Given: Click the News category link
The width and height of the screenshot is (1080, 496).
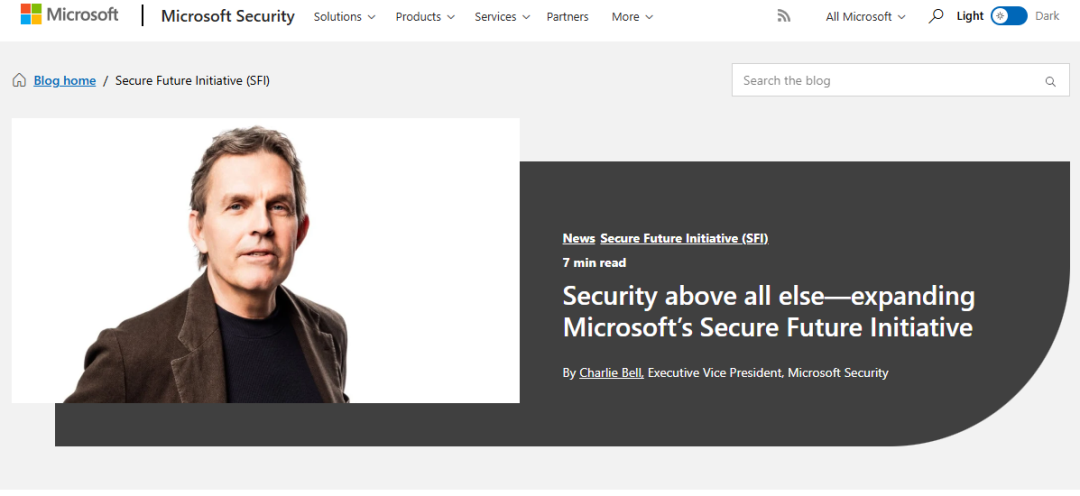Looking at the screenshot, I should coord(578,238).
